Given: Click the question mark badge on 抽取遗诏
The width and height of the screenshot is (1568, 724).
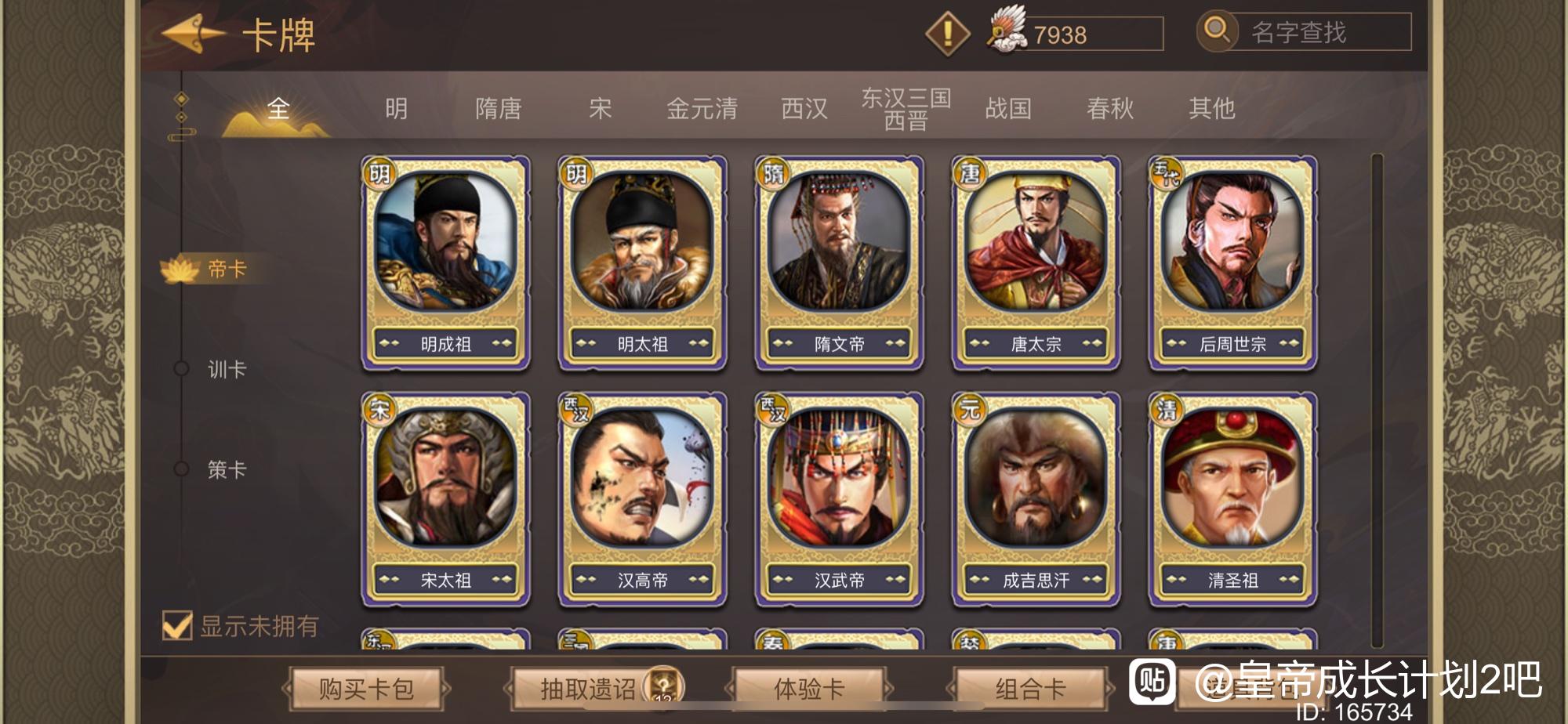Looking at the screenshot, I should point(663,687).
